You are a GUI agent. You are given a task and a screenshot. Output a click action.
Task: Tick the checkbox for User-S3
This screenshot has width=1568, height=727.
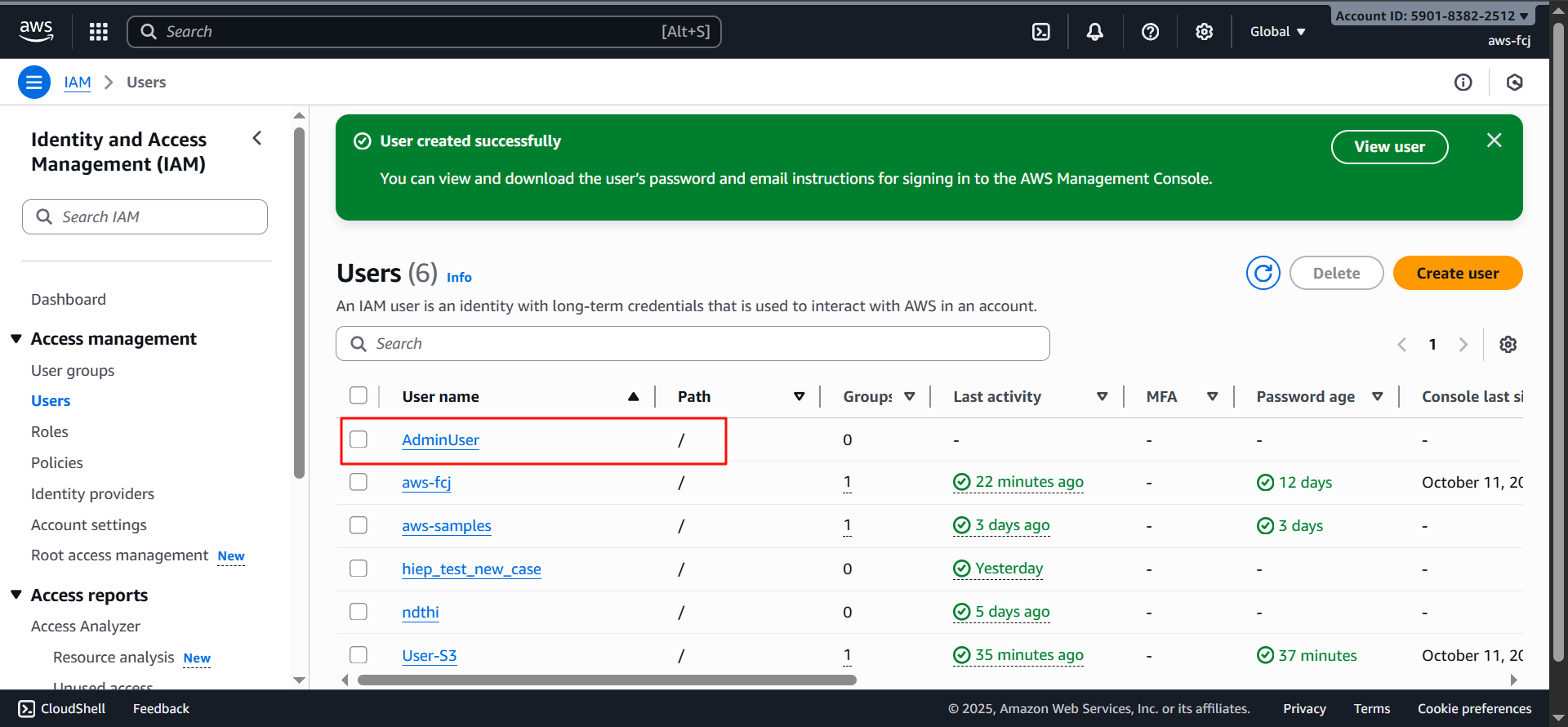[x=359, y=655]
